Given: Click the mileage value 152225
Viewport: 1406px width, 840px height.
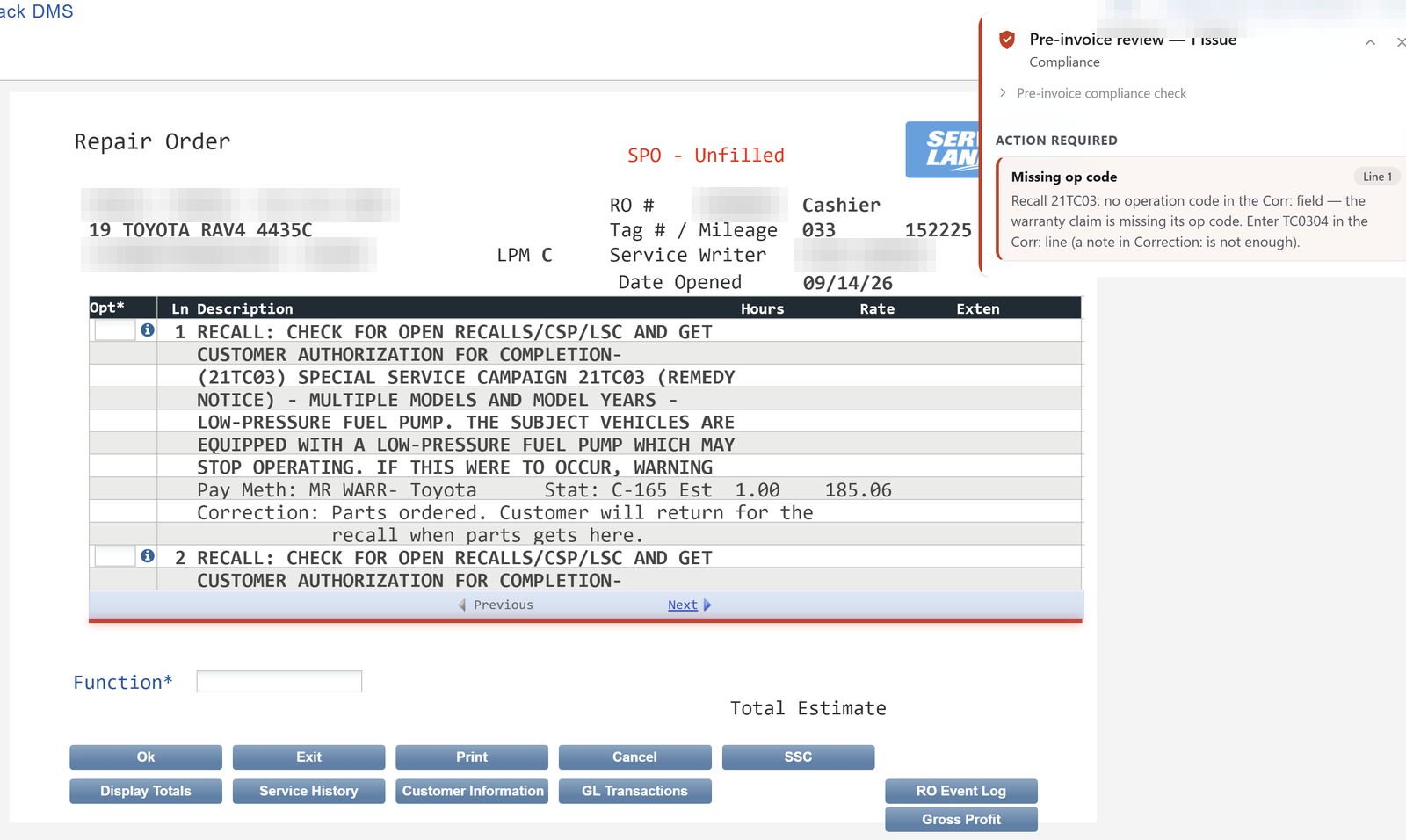Looking at the screenshot, I should click(x=939, y=230).
